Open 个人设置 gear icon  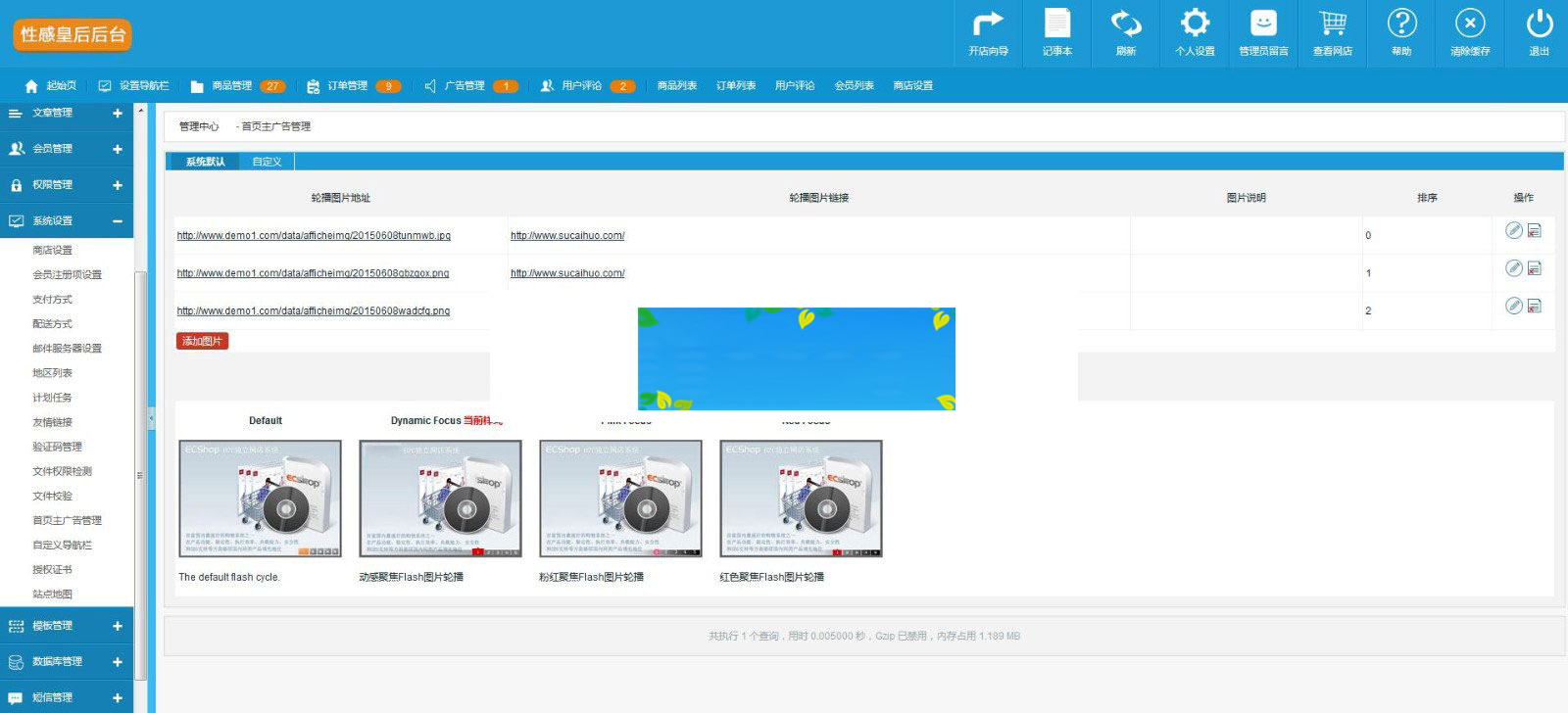click(1195, 24)
